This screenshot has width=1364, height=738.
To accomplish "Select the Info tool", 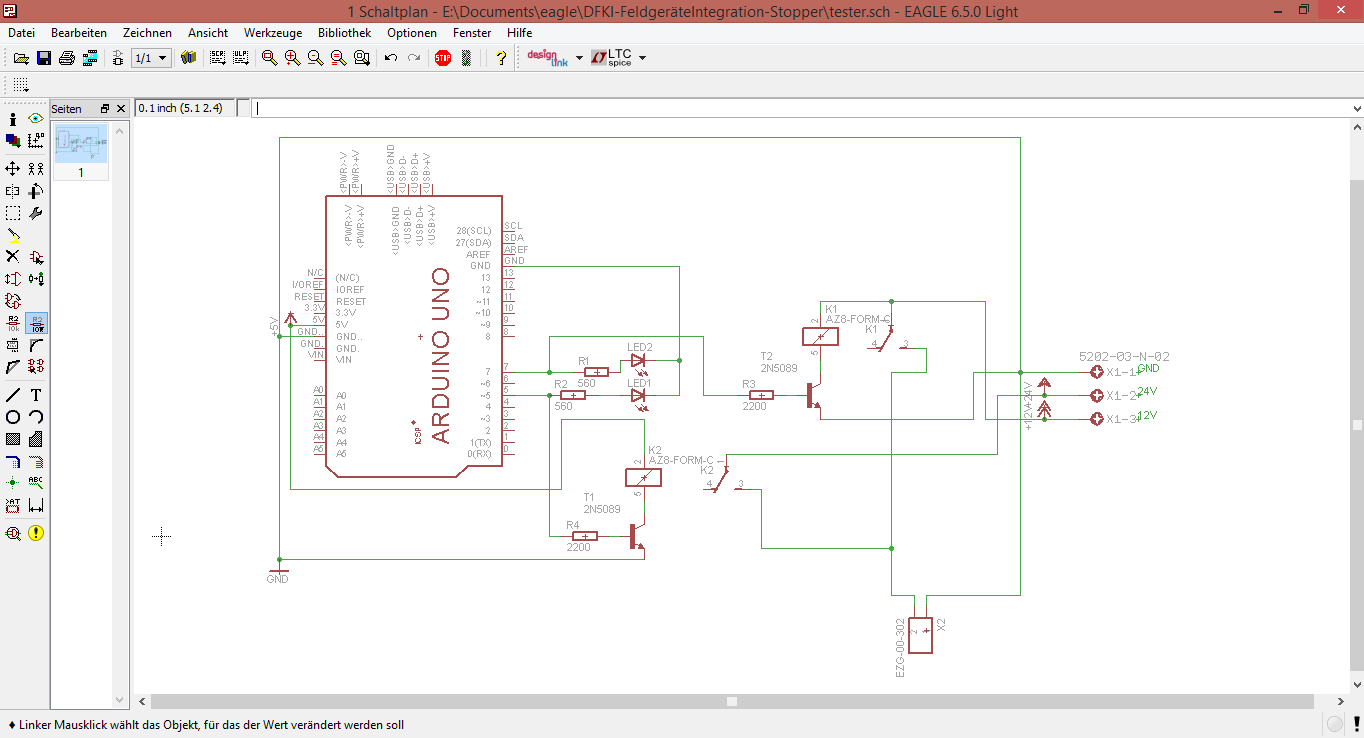I will pos(13,119).
